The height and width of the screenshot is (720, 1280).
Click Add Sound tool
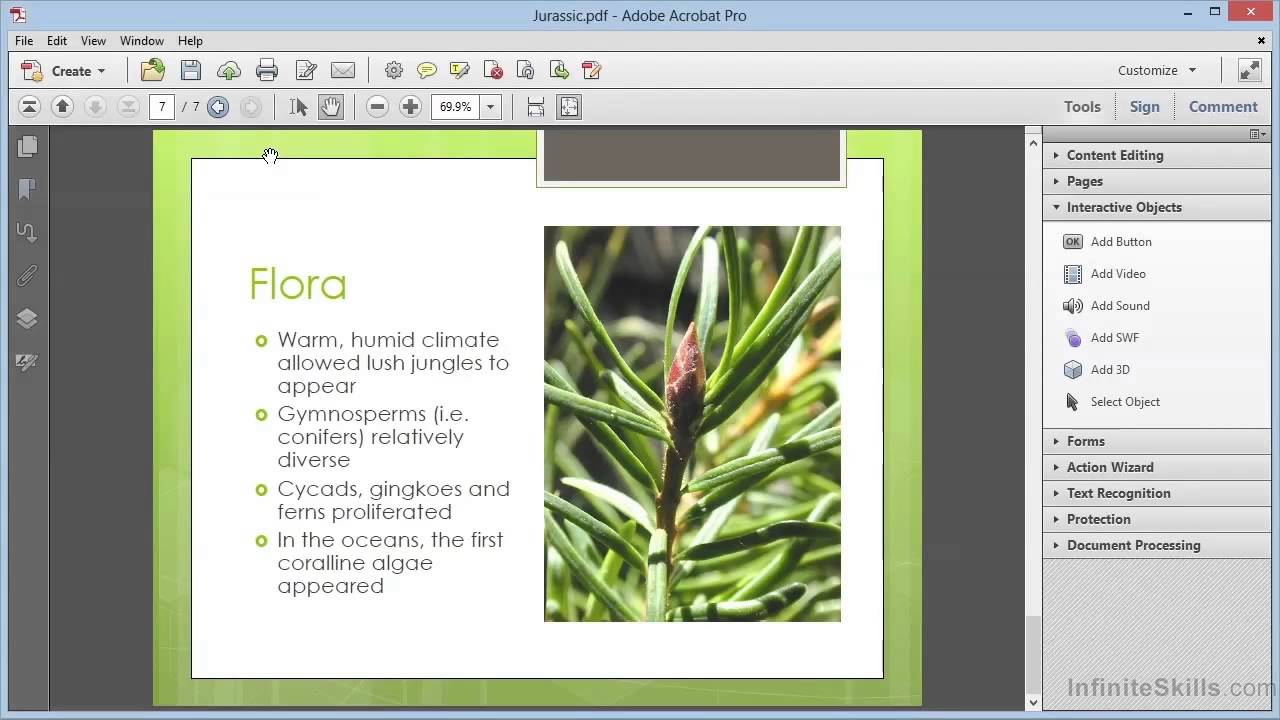[x=1107, y=306]
